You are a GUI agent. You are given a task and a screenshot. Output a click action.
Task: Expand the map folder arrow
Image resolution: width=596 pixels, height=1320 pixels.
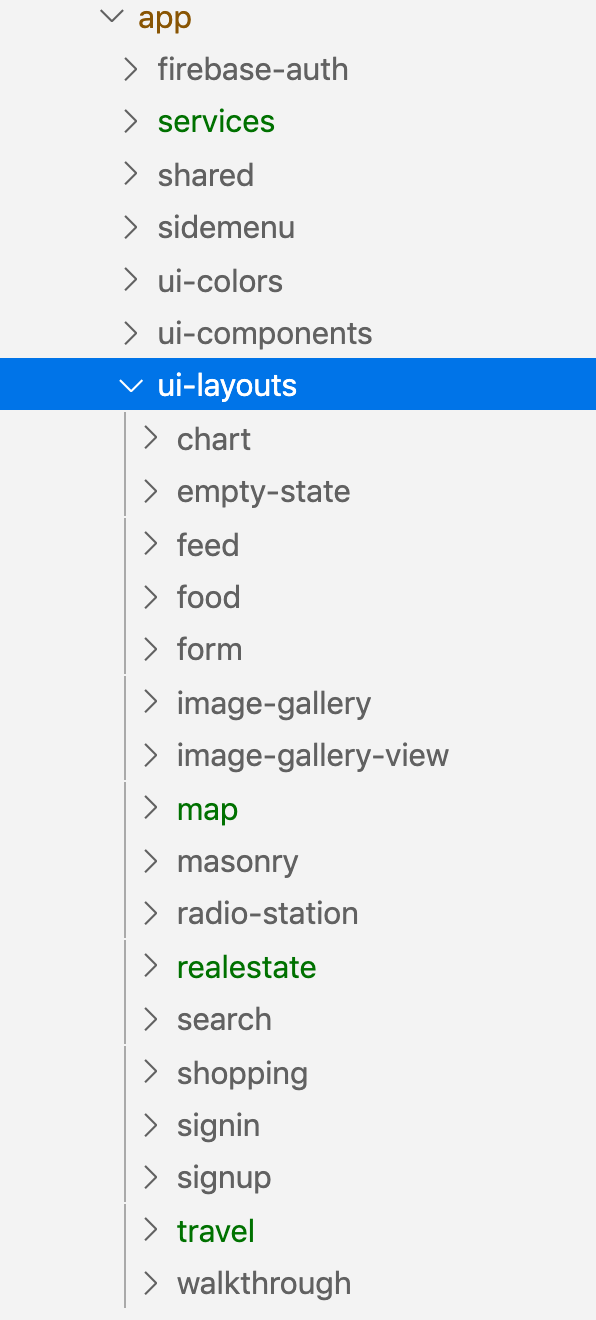151,808
